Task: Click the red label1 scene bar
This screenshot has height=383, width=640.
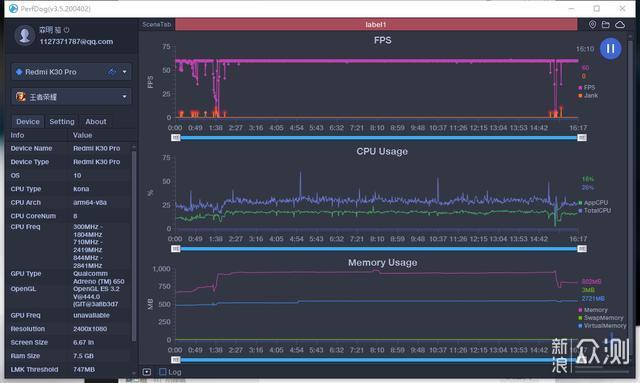Action: pos(376,24)
